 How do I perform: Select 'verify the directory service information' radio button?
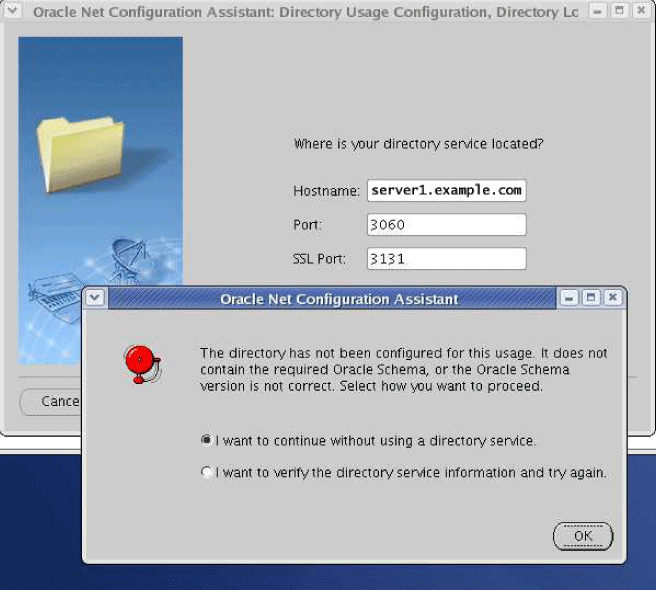tap(207, 472)
